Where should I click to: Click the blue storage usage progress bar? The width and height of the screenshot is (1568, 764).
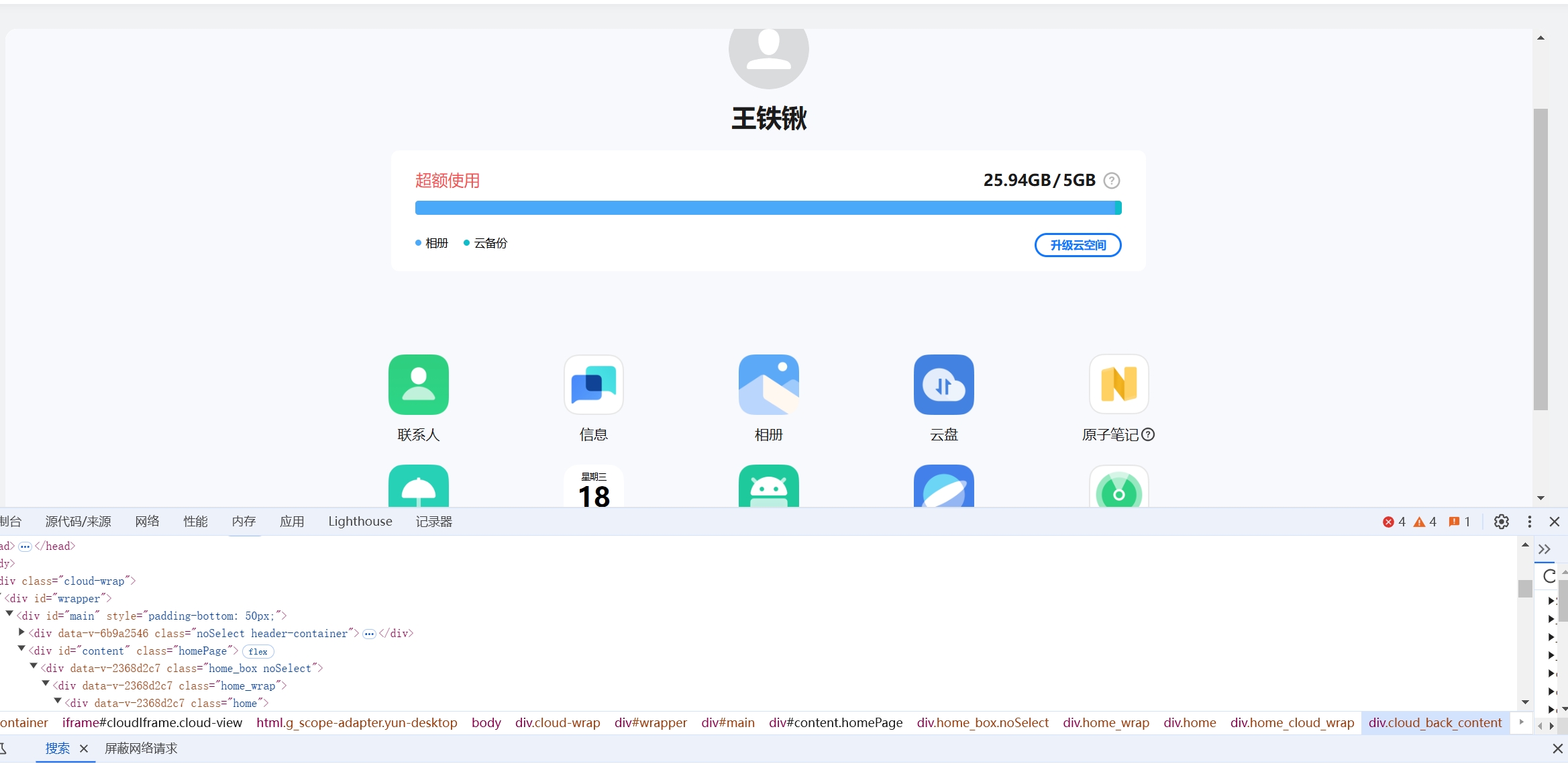pos(768,208)
